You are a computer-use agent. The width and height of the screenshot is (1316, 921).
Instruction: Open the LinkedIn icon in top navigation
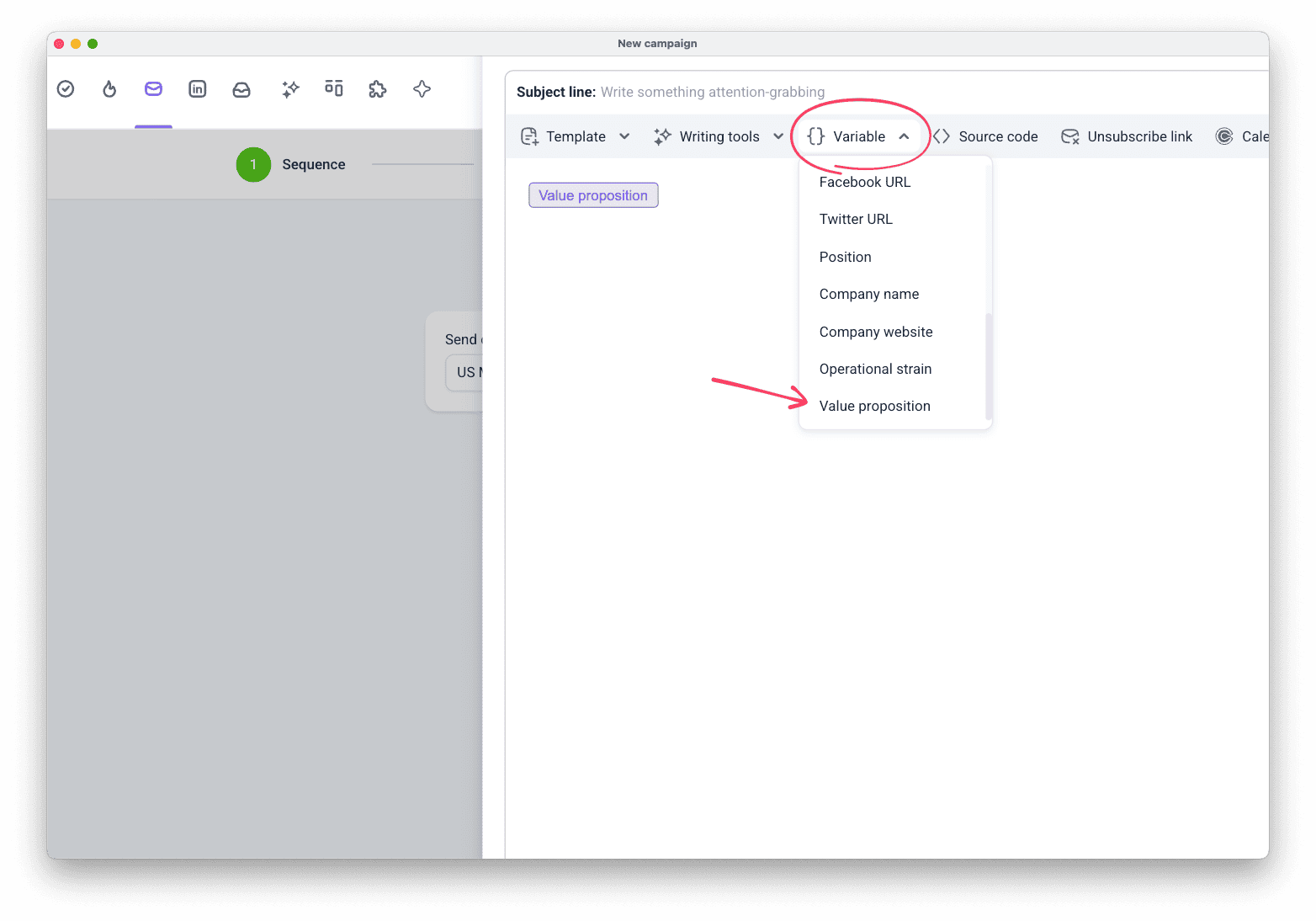coord(198,89)
